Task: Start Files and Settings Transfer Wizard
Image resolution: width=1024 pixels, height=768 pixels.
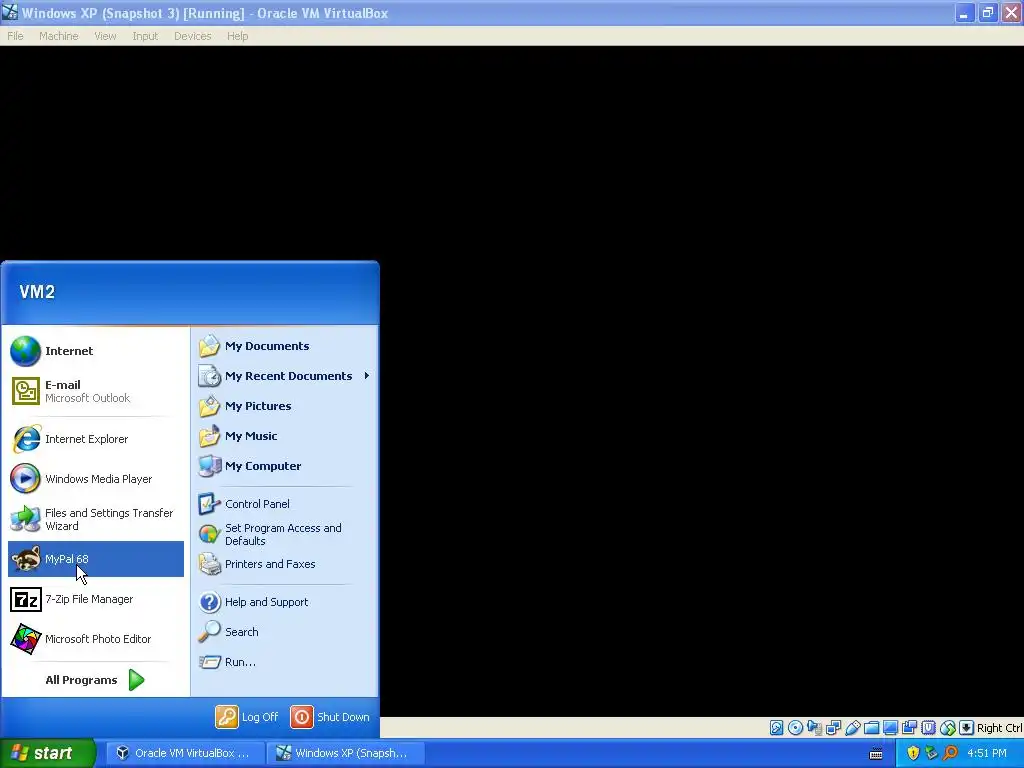Action: coord(96,519)
